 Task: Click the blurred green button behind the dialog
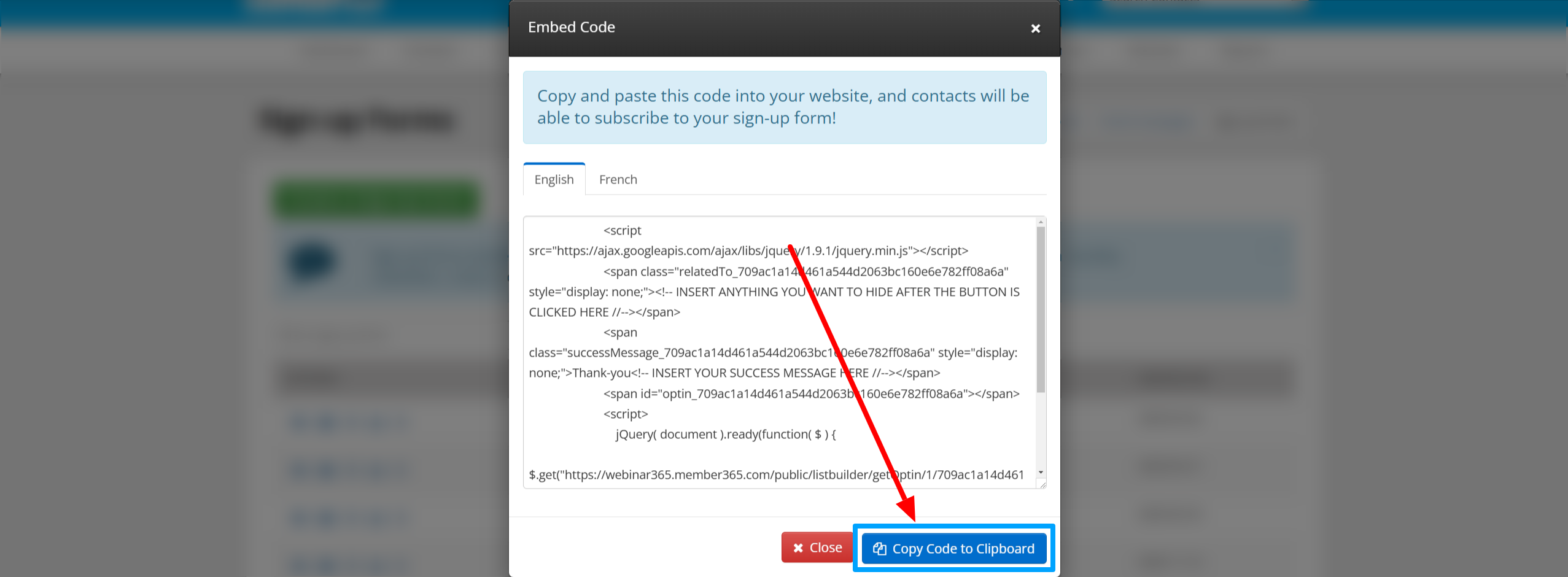pyautogui.click(x=376, y=199)
